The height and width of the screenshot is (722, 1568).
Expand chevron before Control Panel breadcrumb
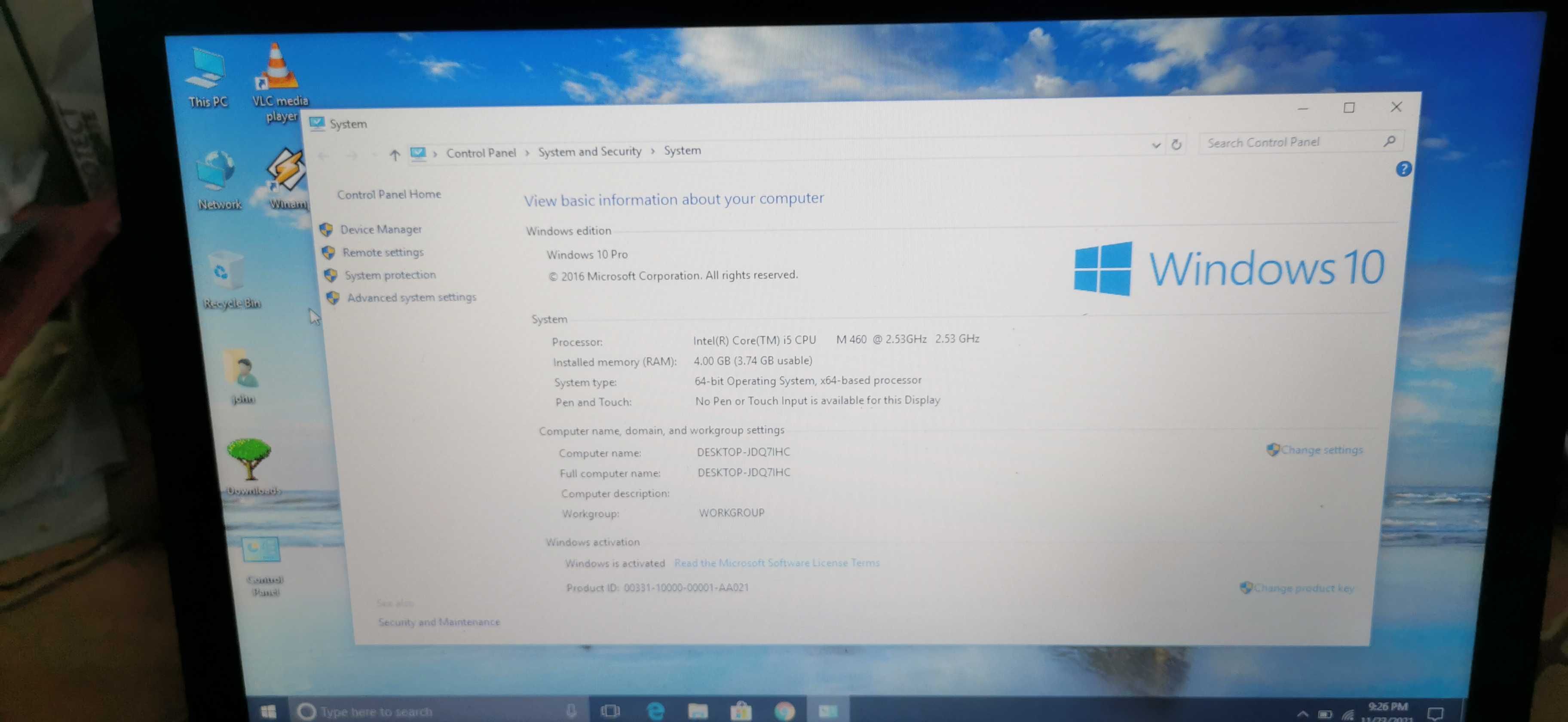[435, 154]
